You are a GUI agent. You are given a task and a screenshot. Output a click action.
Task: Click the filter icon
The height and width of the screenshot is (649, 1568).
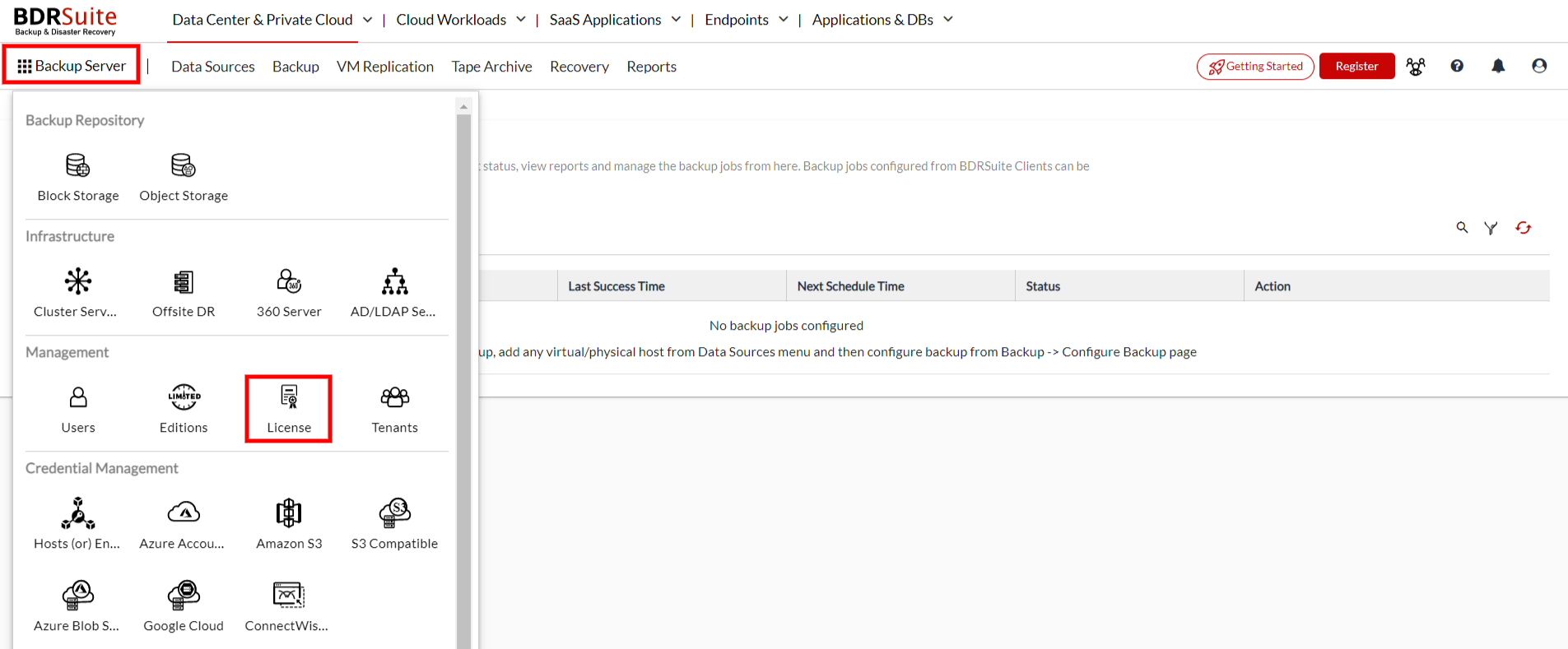click(1491, 228)
